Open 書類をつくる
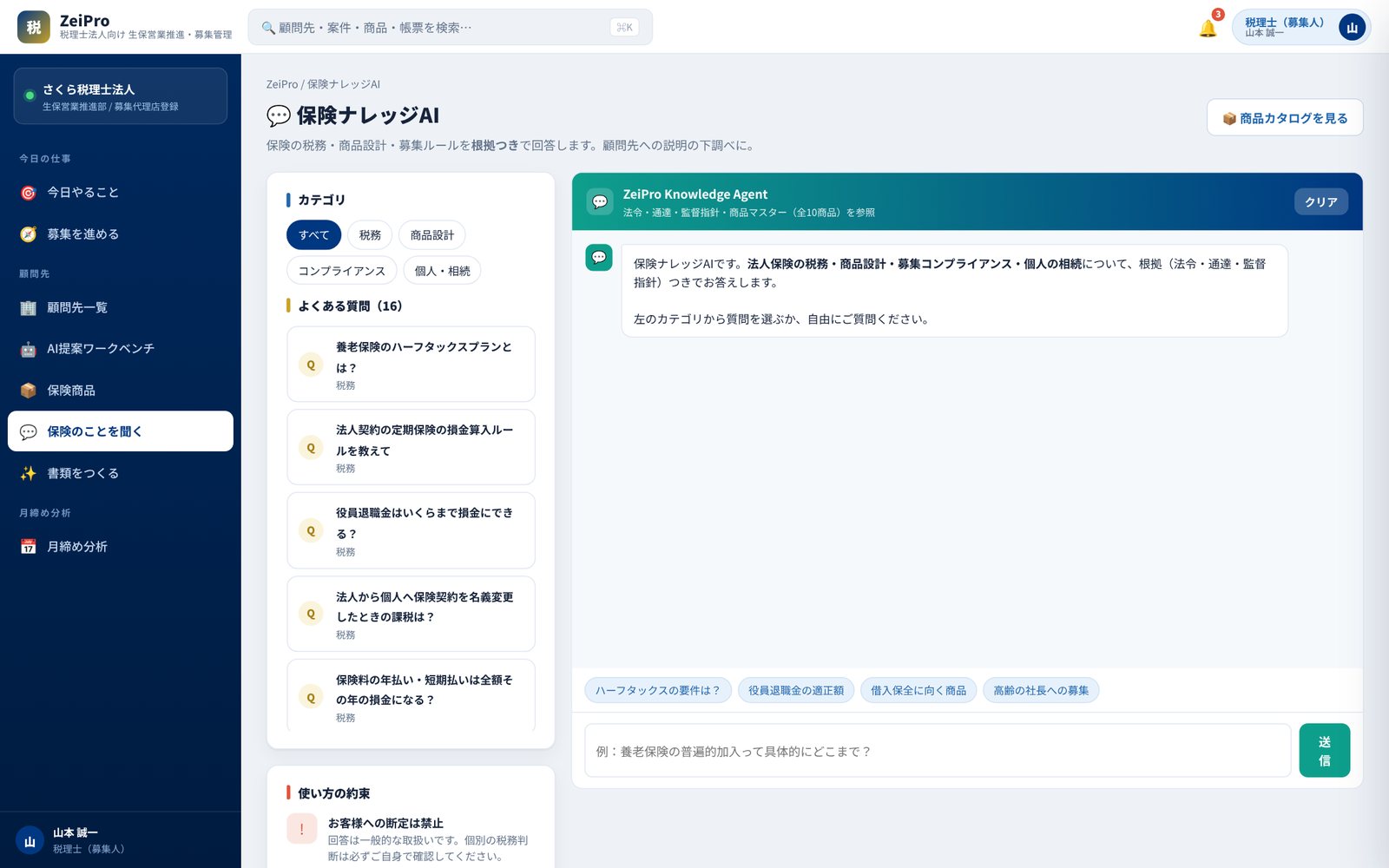This screenshot has height=868, width=1389. point(121,473)
